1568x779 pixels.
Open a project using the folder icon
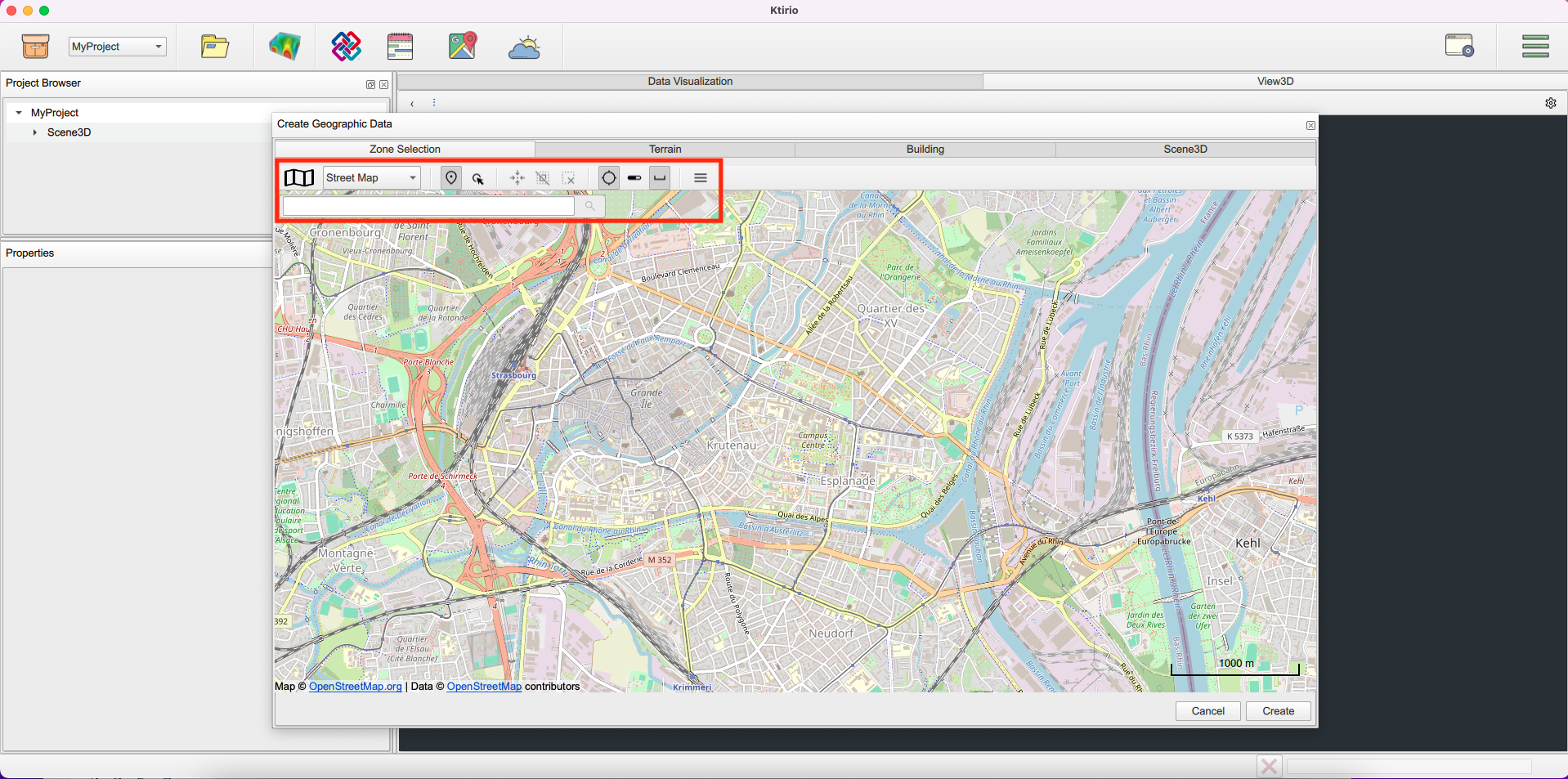pos(213,46)
